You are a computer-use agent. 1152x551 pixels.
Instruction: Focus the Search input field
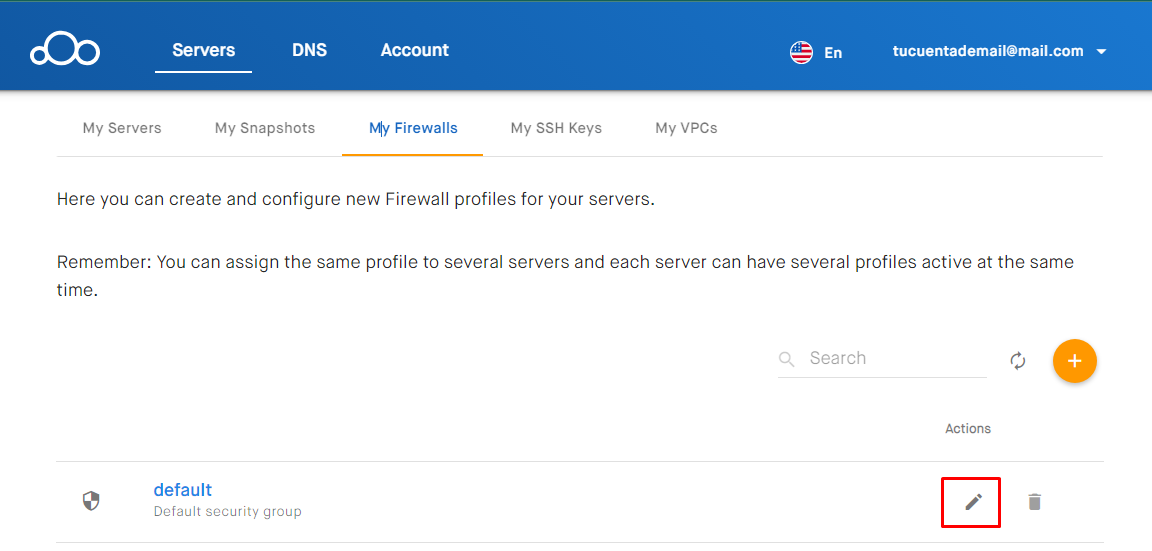[x=895, y=359]
